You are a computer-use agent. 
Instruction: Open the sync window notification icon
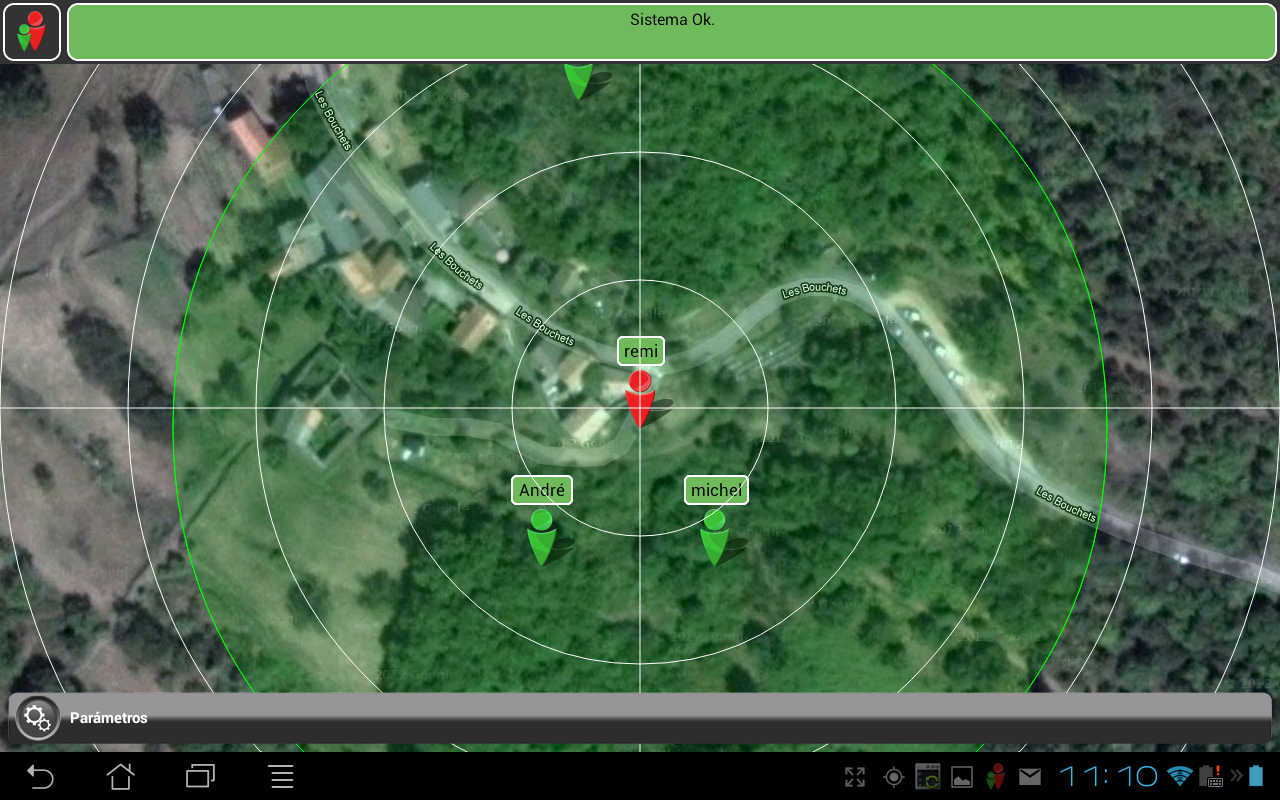928,777
